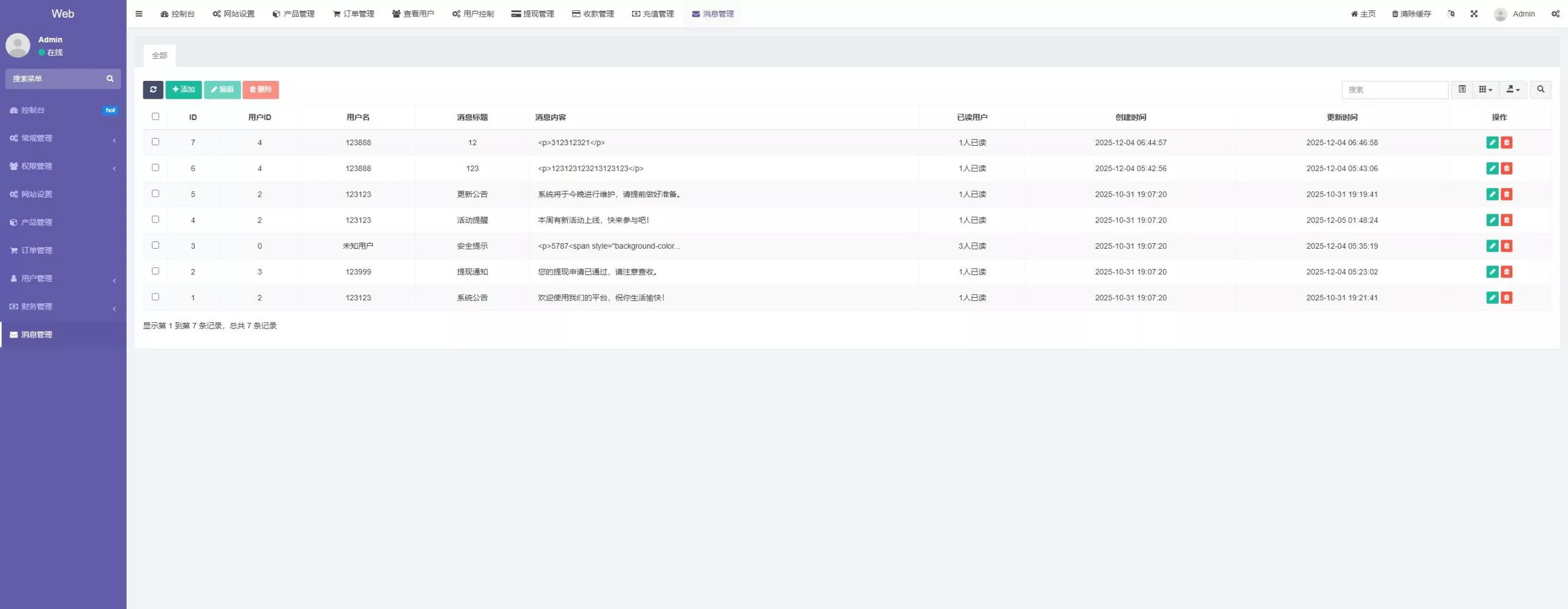Enter fullscreen mode via expand icon

point(1474,13)
